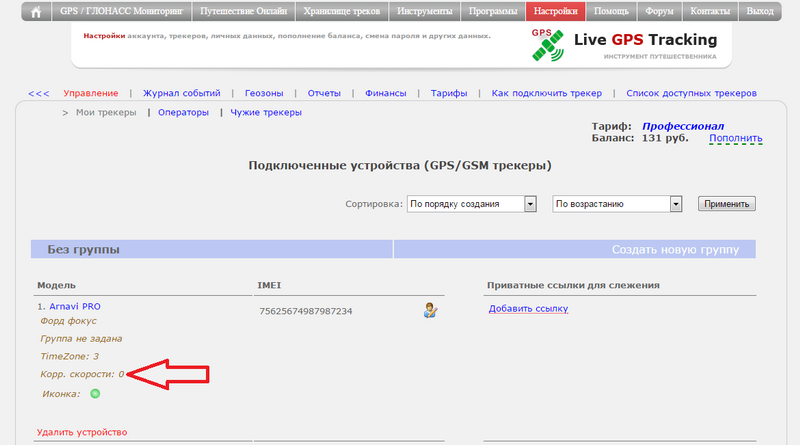The image size is (800, 445).
Task: Open the Arnavi PRO device link
Action: pos(75,306)
